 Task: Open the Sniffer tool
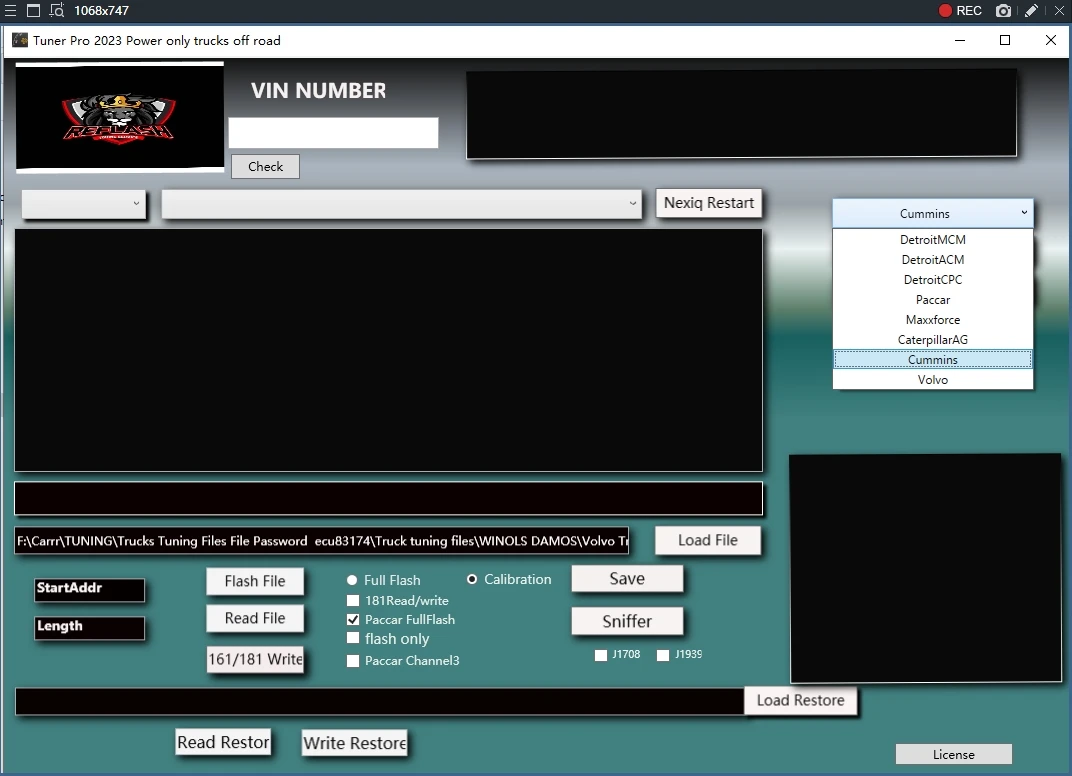(627, 621)
